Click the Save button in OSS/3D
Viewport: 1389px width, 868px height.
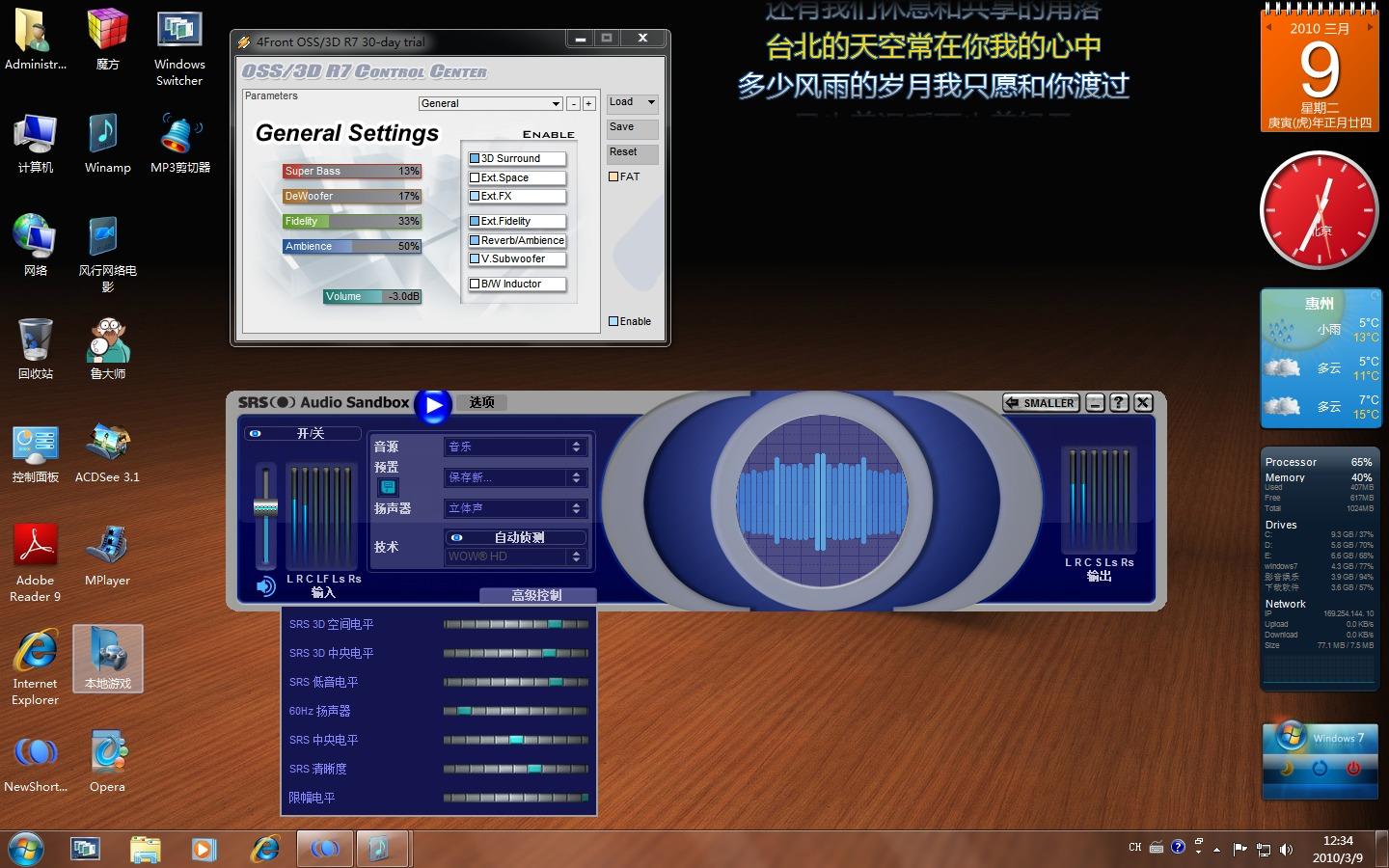point(633,127)
